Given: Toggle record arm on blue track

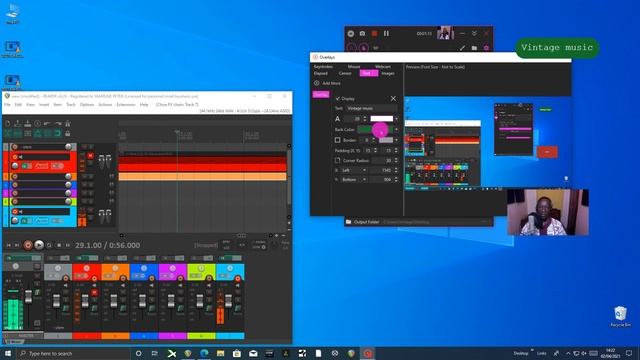Looking at the screenshot, I should (15, 184).
